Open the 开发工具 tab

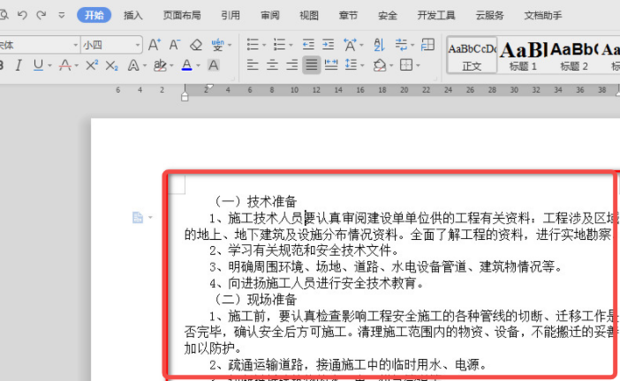(x=436, y=15)
